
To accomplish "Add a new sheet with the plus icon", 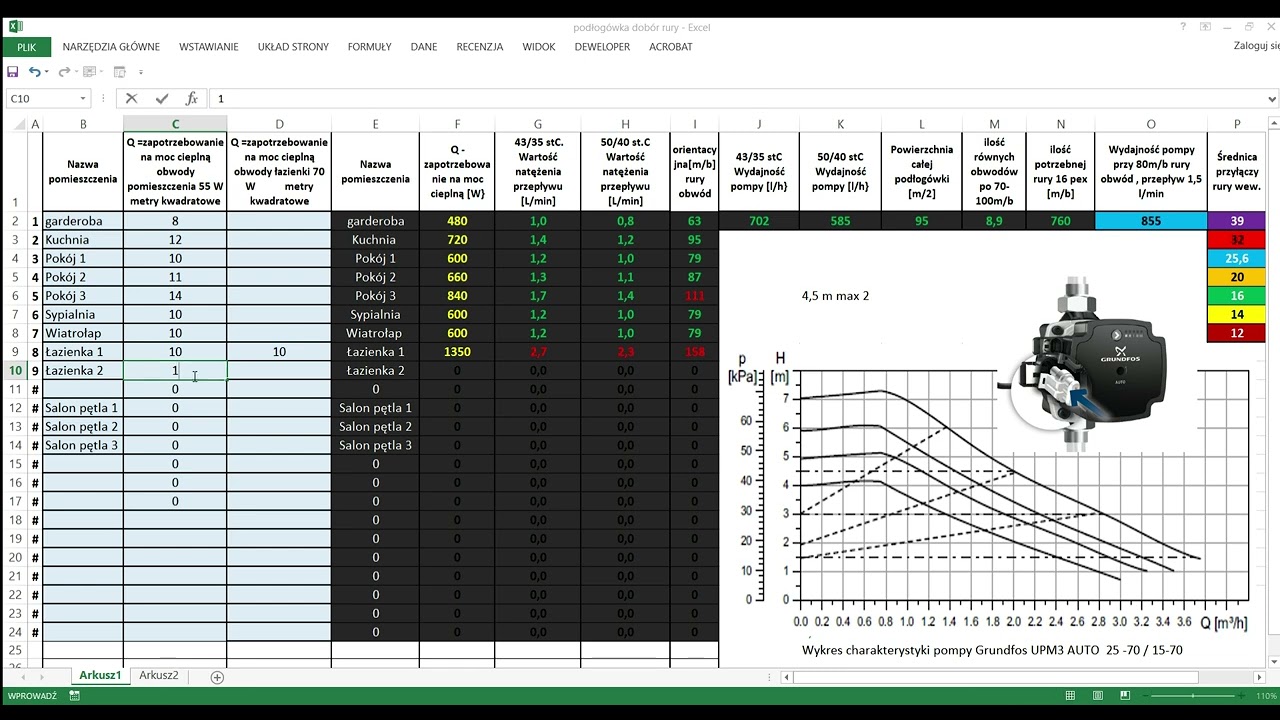I will point(217,677).
